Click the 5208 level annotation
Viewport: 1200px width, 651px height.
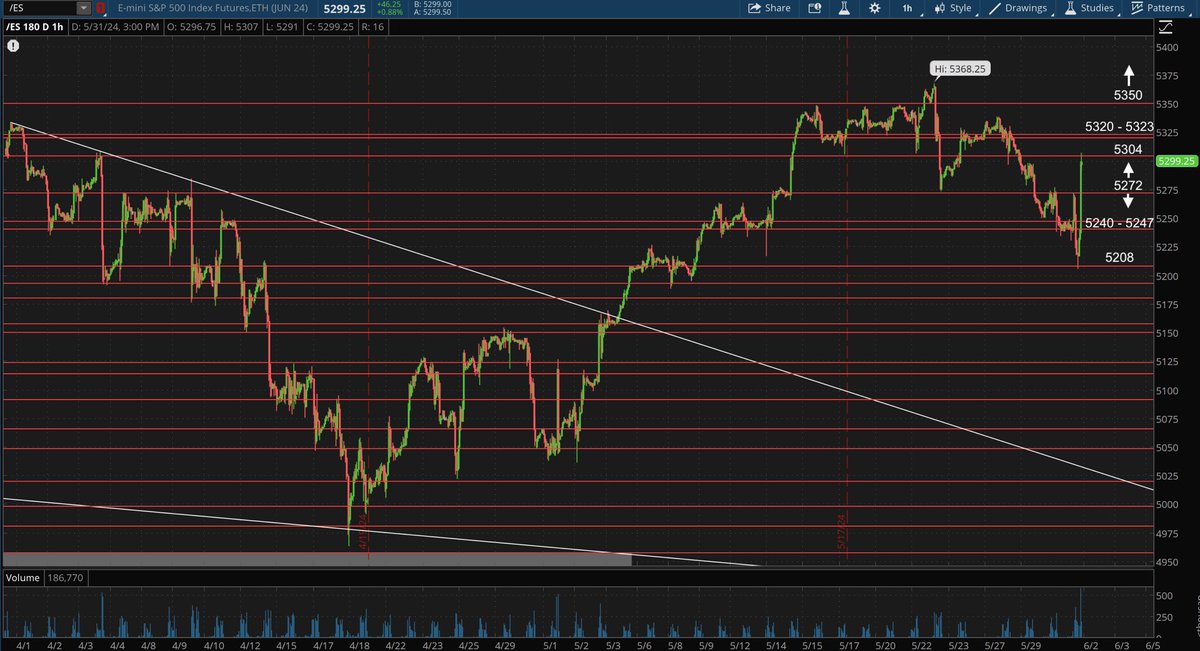tap(1119, 257)
